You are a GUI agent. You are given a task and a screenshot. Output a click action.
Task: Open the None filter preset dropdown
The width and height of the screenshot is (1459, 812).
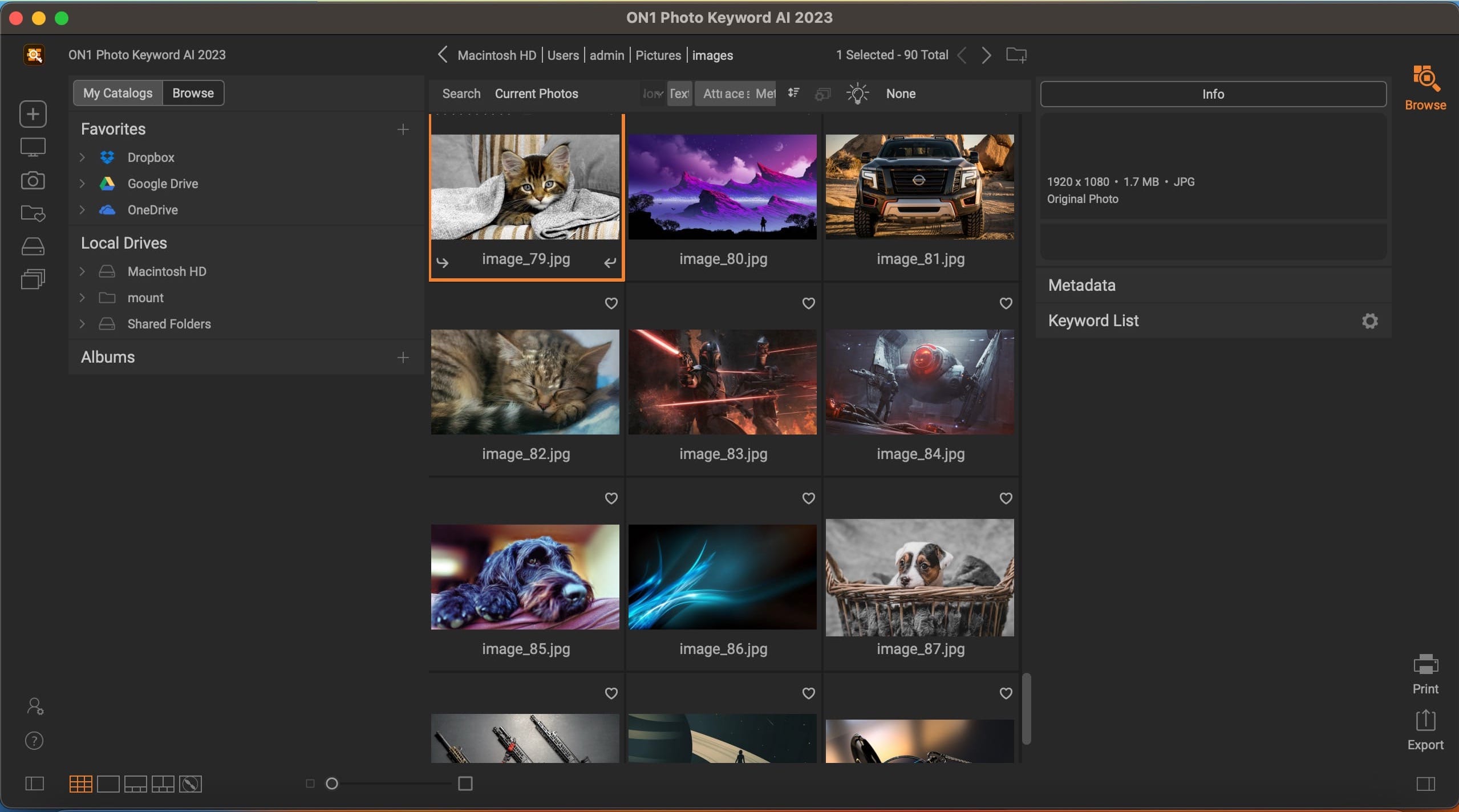click(x=901, y=94)
